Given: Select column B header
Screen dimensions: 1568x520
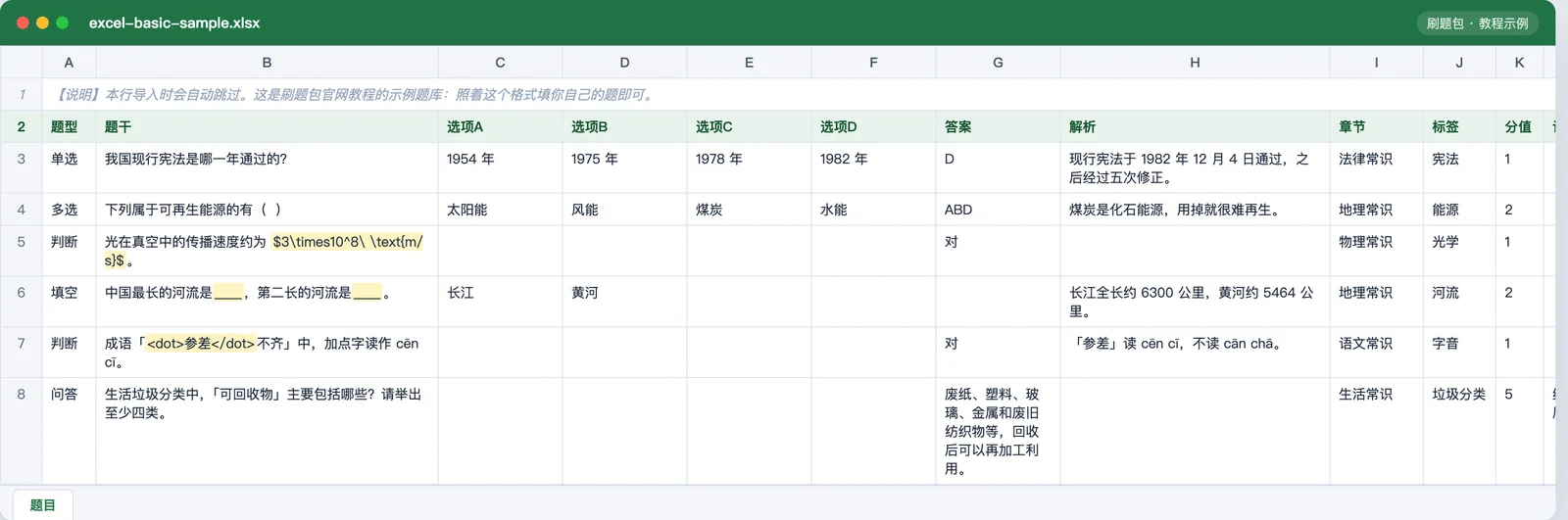Looking at the screenshot, I should pos(267,62).
